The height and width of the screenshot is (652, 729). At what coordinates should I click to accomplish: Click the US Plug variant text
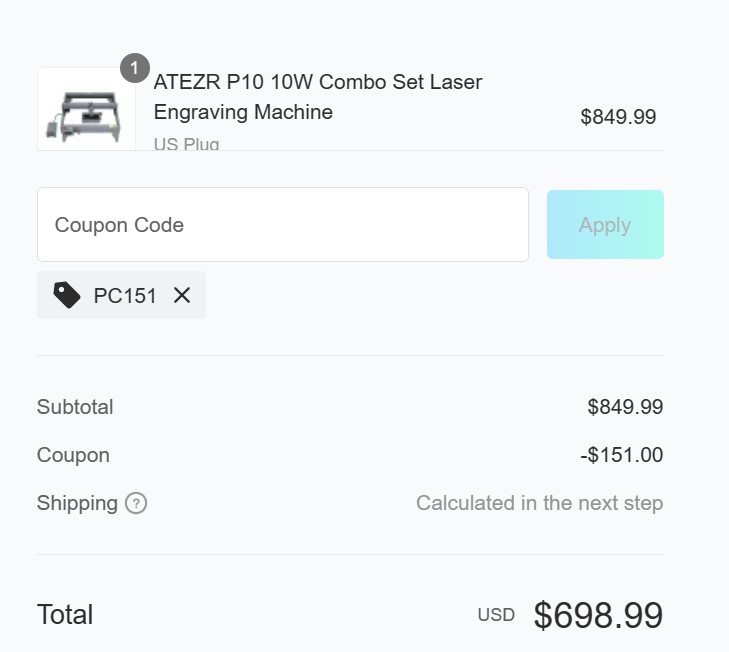coord(186,143)
